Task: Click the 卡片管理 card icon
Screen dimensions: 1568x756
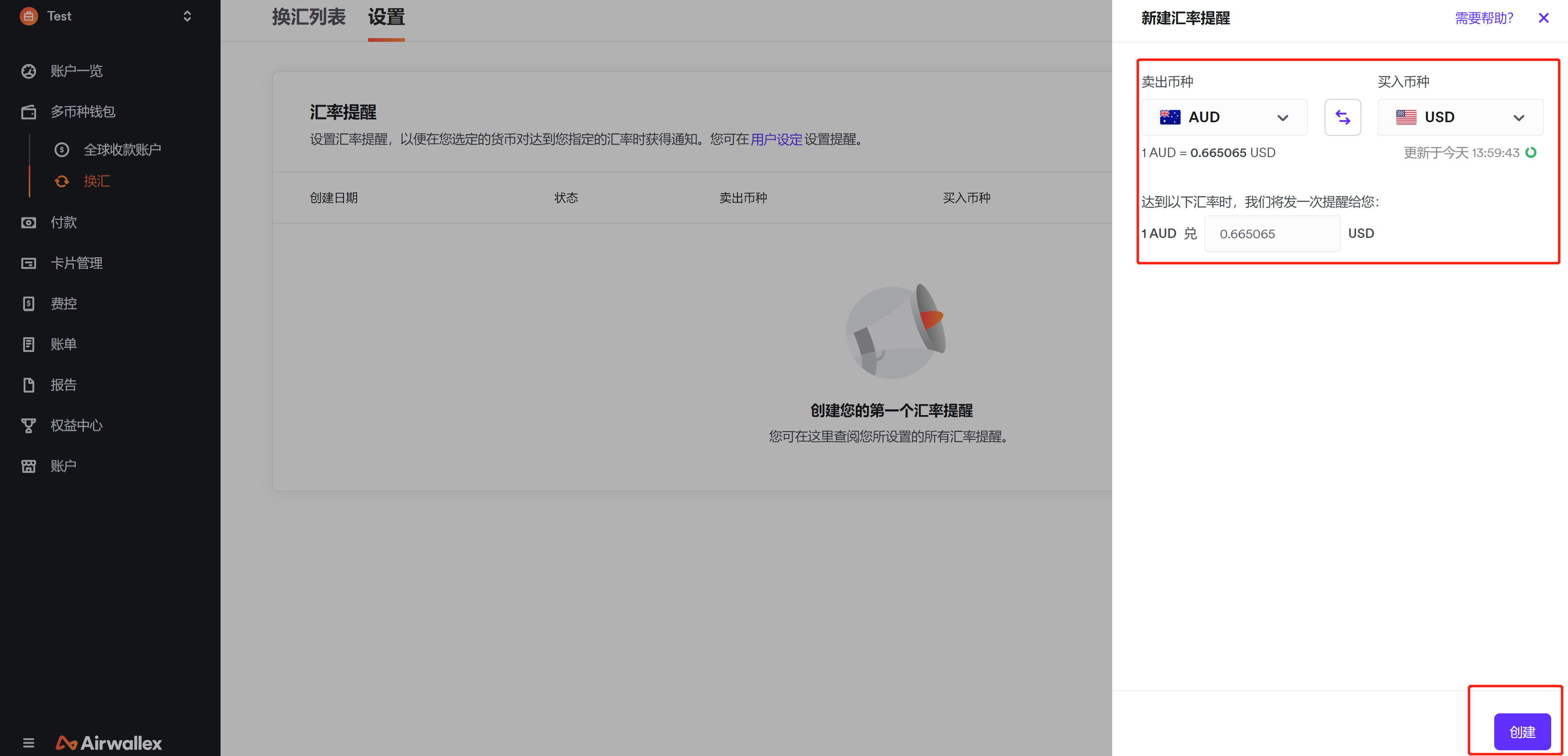Action: coord(29,263)
